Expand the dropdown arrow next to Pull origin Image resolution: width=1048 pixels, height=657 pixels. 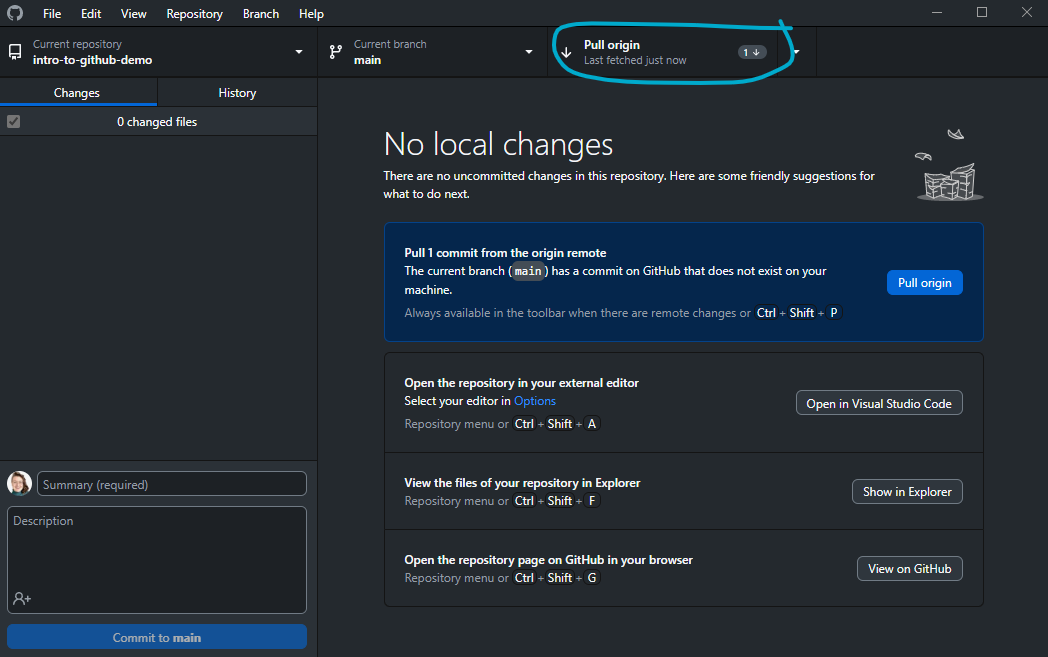(x=796, y=52)
